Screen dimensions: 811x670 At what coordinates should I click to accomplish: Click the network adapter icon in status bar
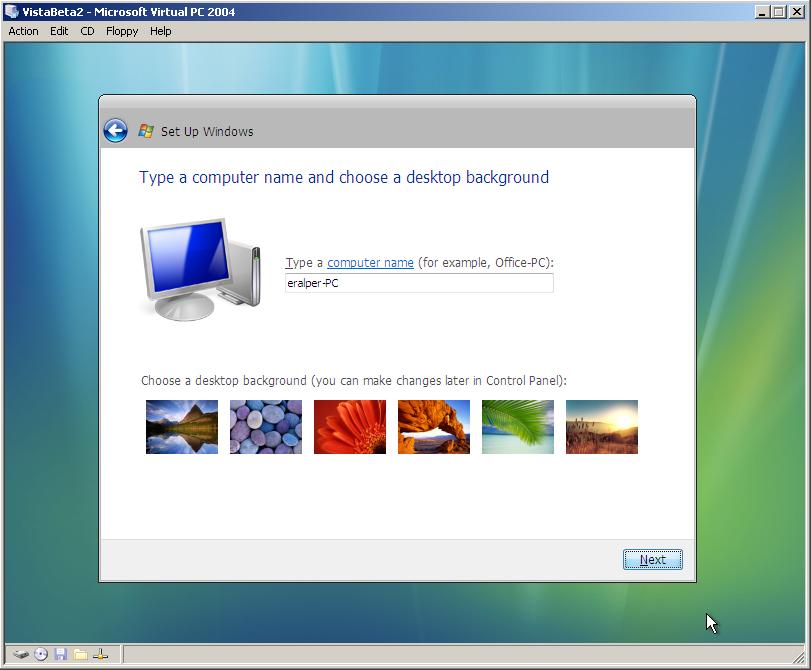pyautogui.click(x=100, y=654)
